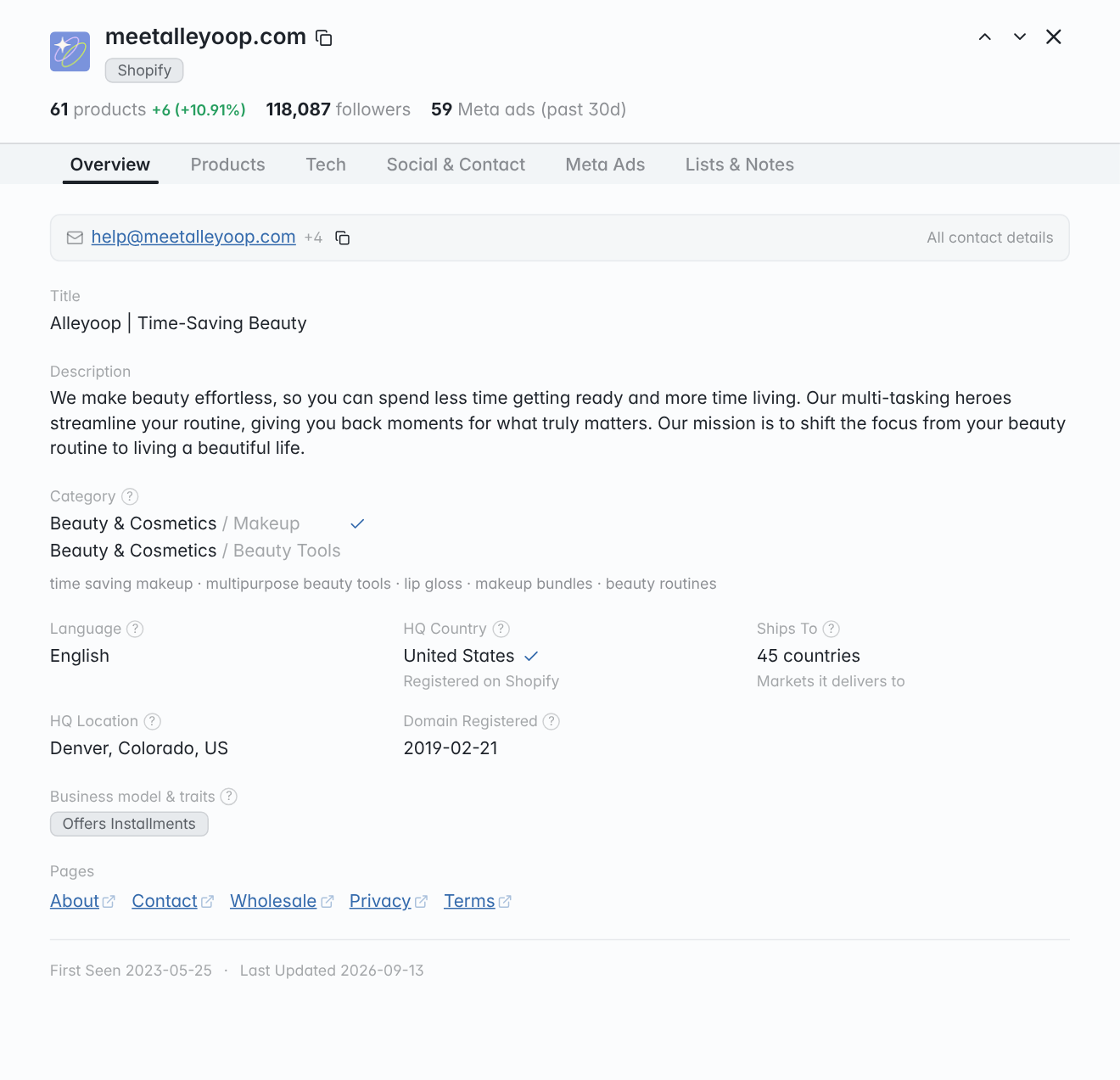The width and height of the screenshot is (1120, 1080).
Task: Click the Alleyoop | Time-Saving Beauty title
Action: (x=178, y=323)
